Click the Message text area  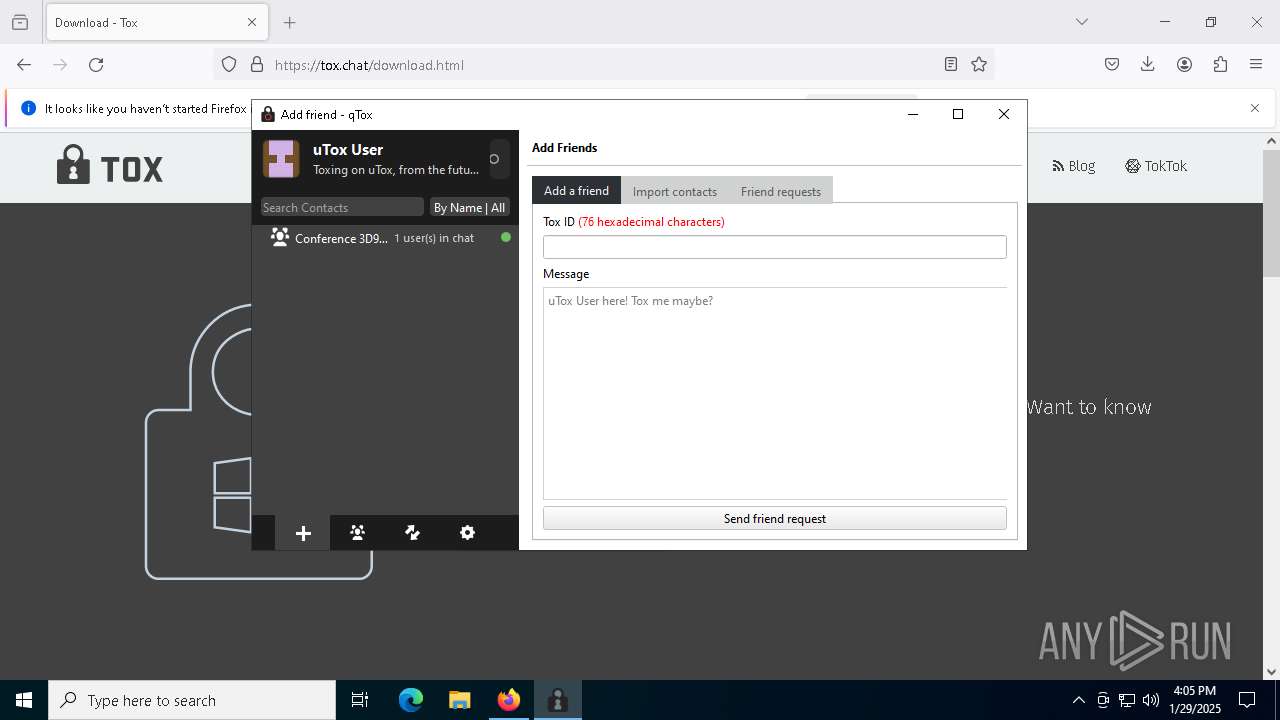(775, 393)
